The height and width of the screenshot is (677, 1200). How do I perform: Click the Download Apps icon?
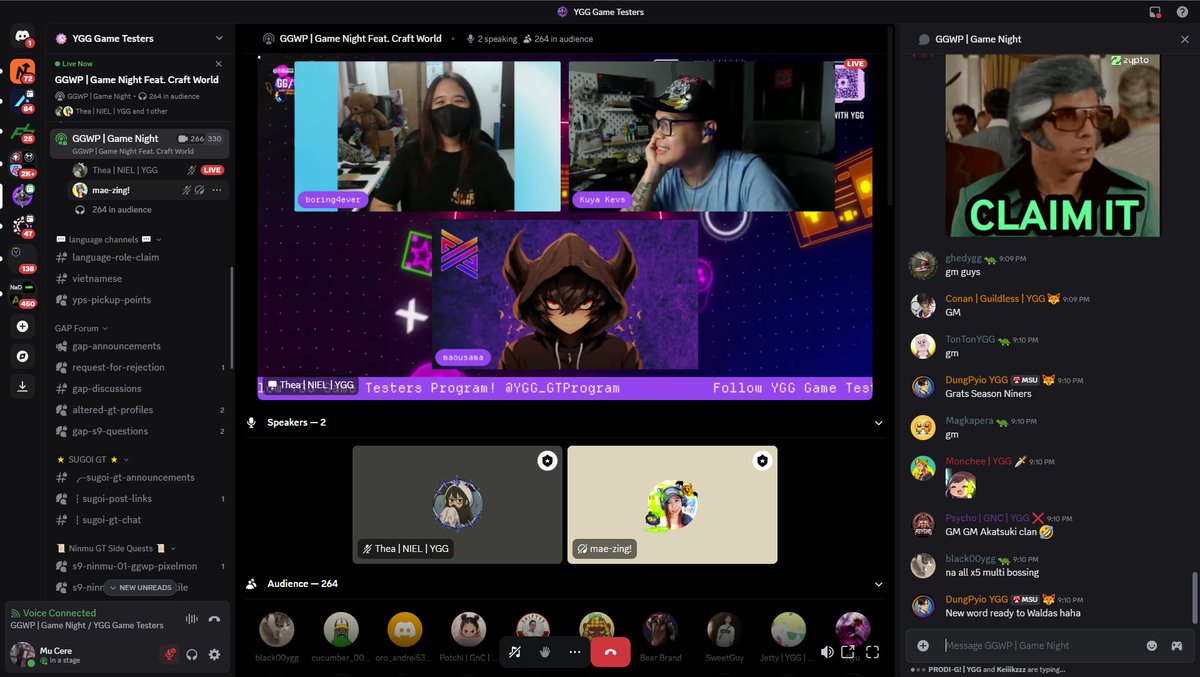[x=22, y=386]
